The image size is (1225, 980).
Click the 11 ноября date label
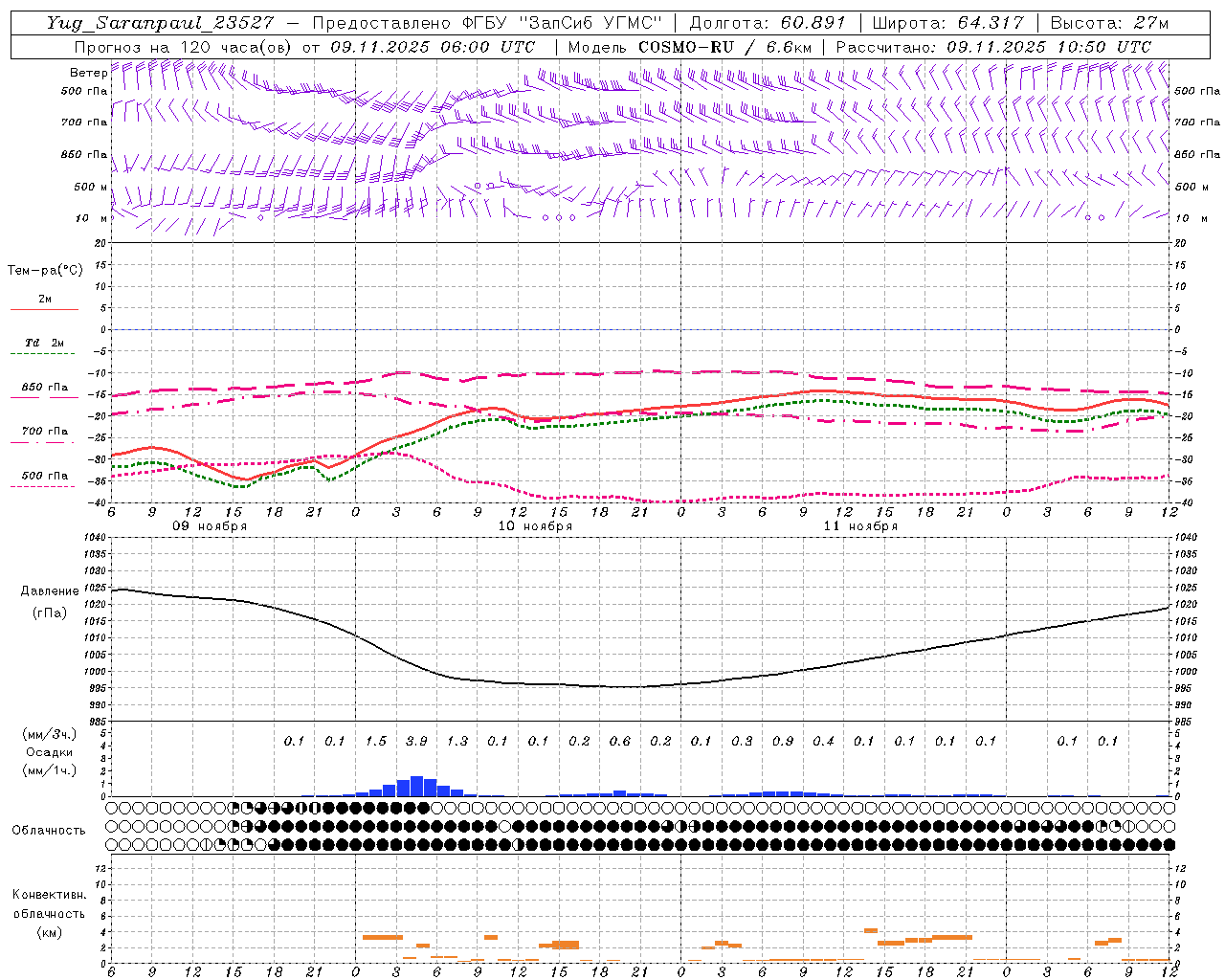pos(859,526)
